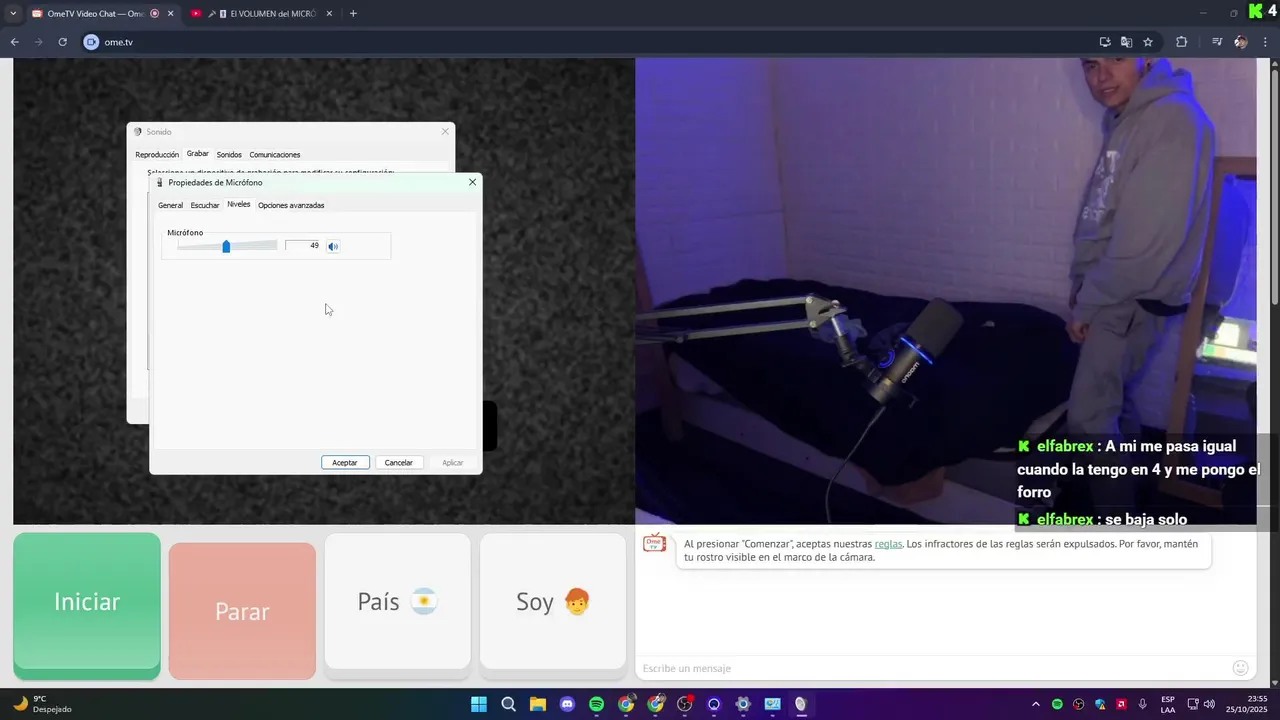Image resolution: width=1280 pixels, height=720 pixels.
Task: Open the translate page icon
Action: 1126,42
